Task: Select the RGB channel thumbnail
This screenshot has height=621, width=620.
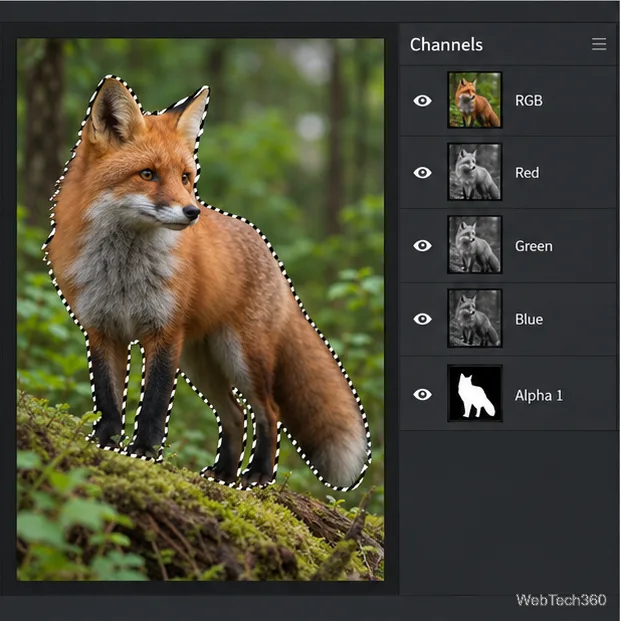Action: (x=475, y=100)
